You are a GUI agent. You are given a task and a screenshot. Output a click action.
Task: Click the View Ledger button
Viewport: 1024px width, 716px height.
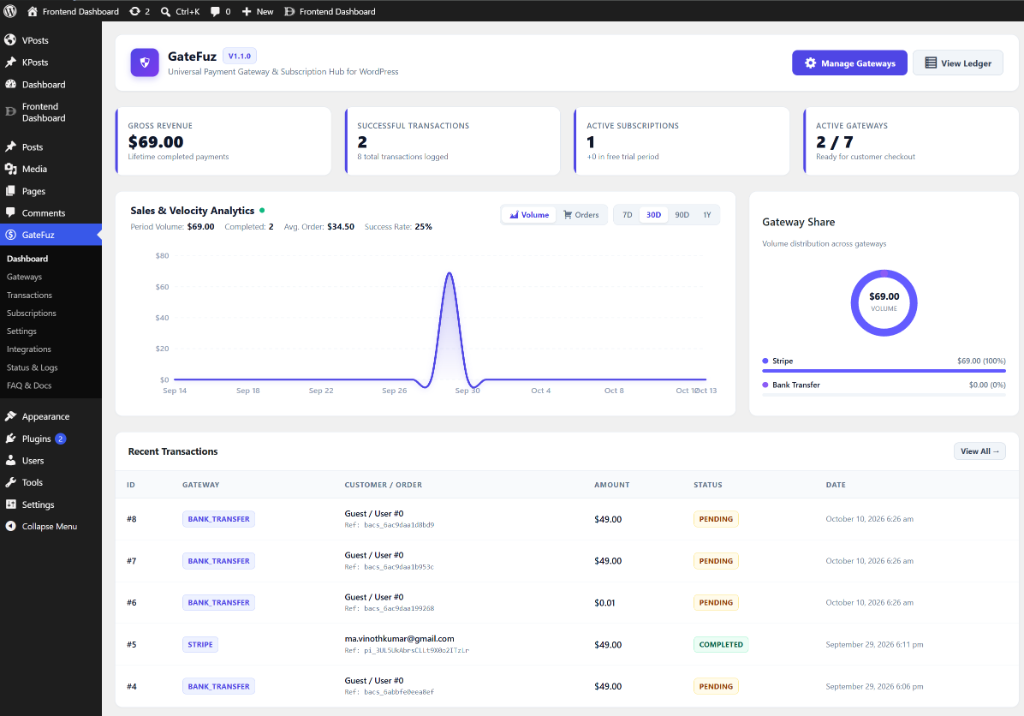point(958,63)
